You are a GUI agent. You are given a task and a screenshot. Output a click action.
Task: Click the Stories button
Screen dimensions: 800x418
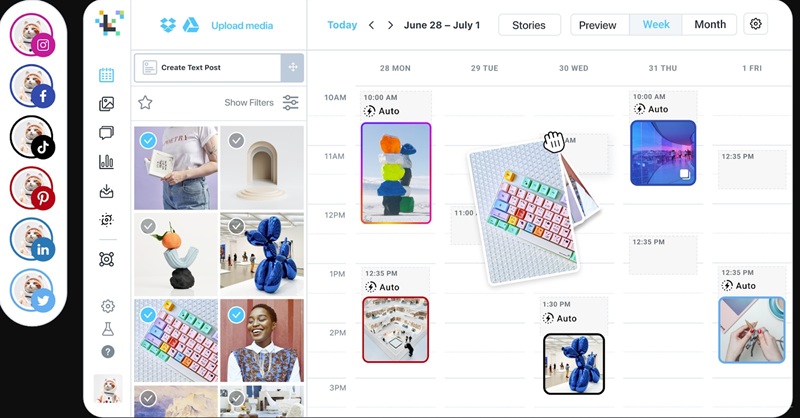(x=529, y=25)
